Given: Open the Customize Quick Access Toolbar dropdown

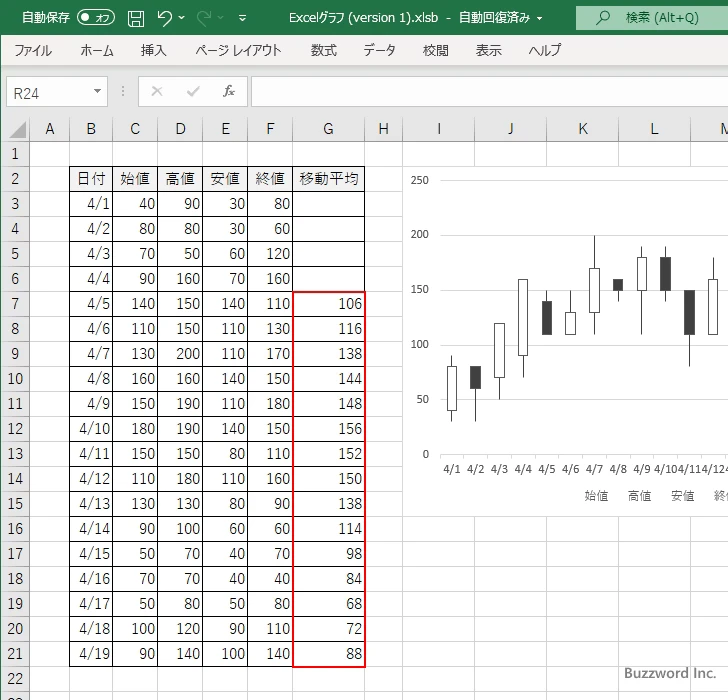Looking at the screenshot, I should point(242,18).
